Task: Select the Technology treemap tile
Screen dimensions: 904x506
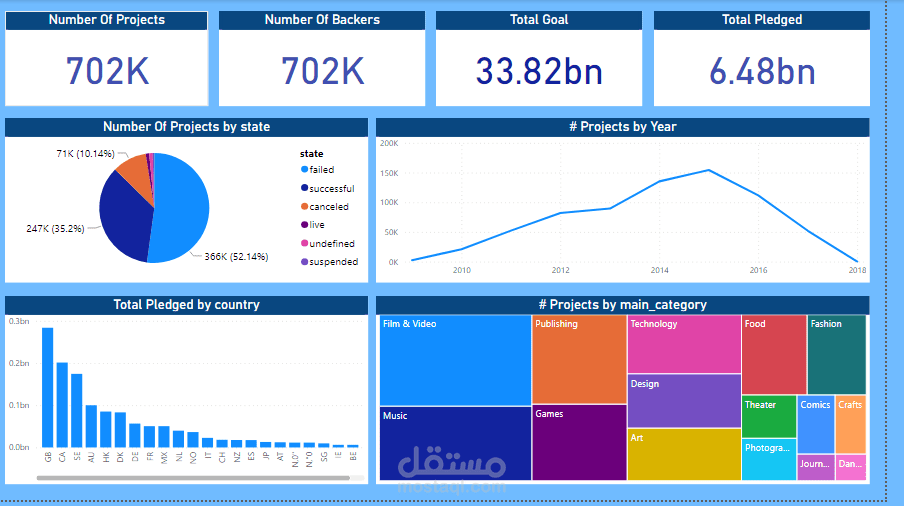Action: (684, 343)
